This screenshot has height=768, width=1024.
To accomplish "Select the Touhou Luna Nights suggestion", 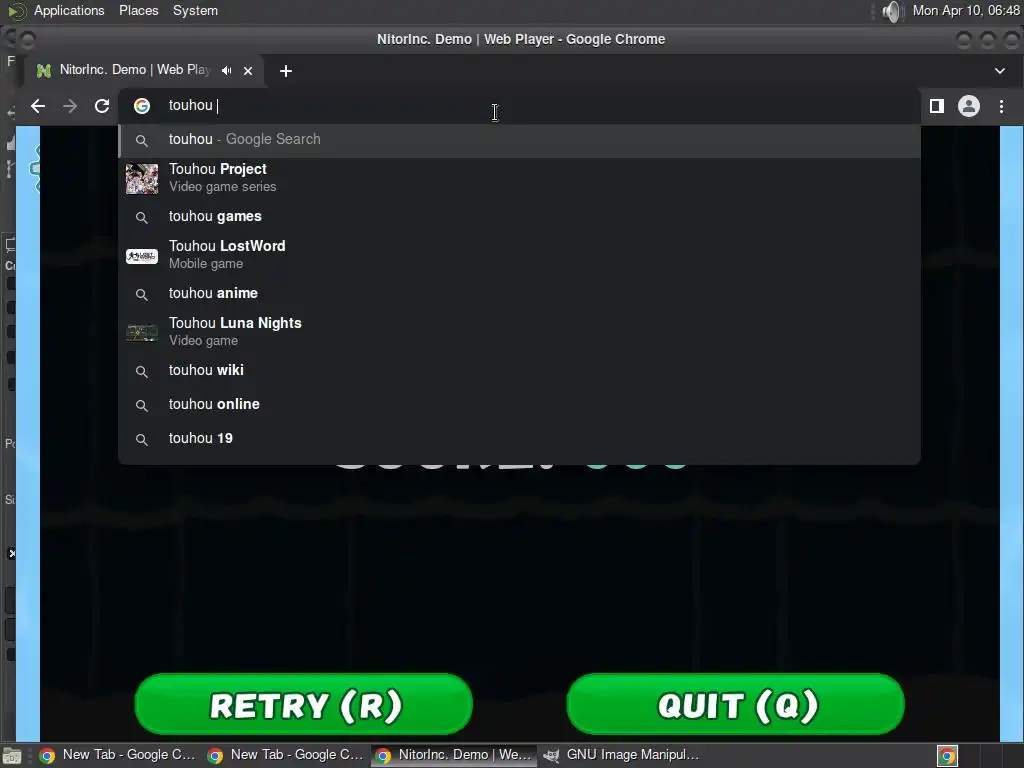I will point(519,332).
